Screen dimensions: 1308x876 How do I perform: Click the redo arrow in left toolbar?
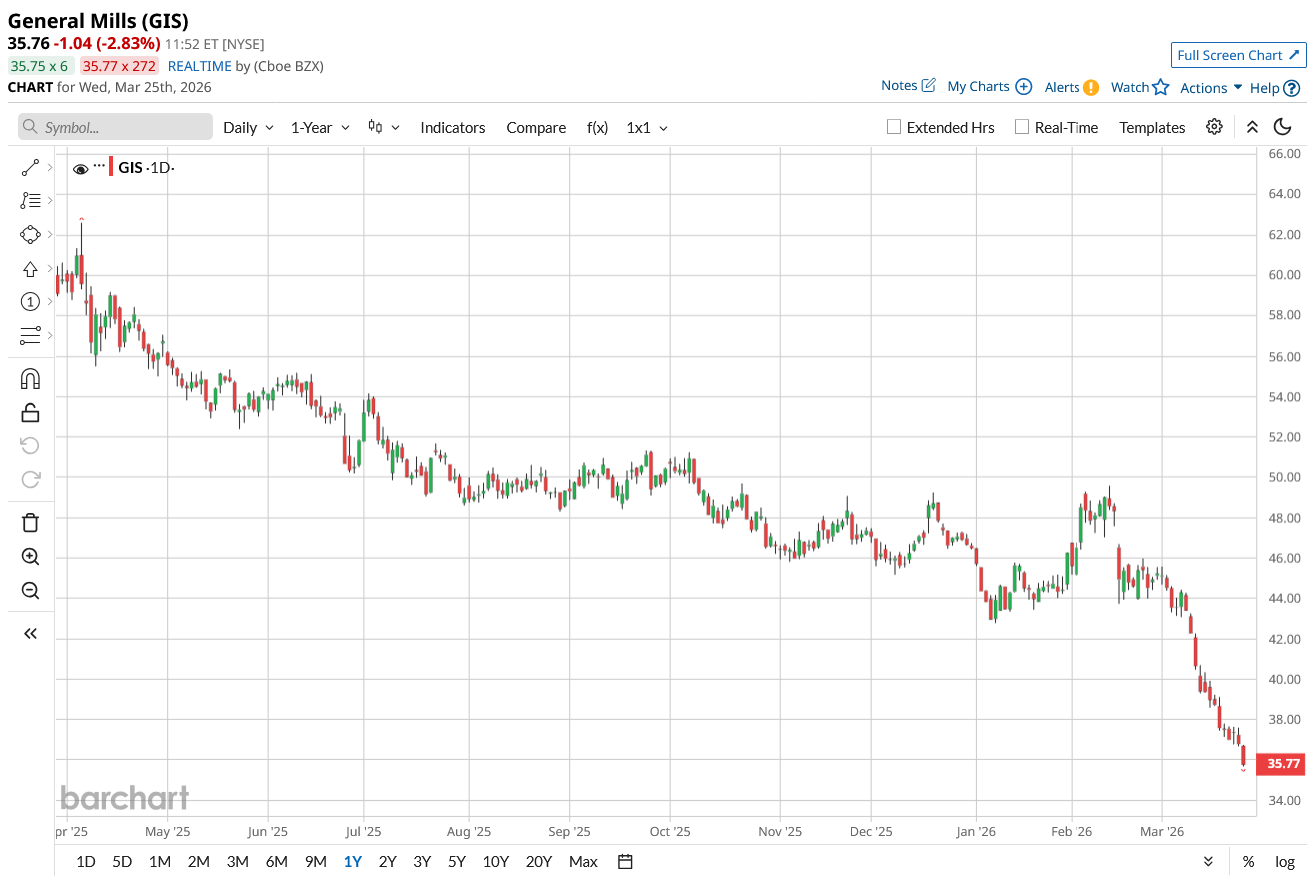pos(30,479)
